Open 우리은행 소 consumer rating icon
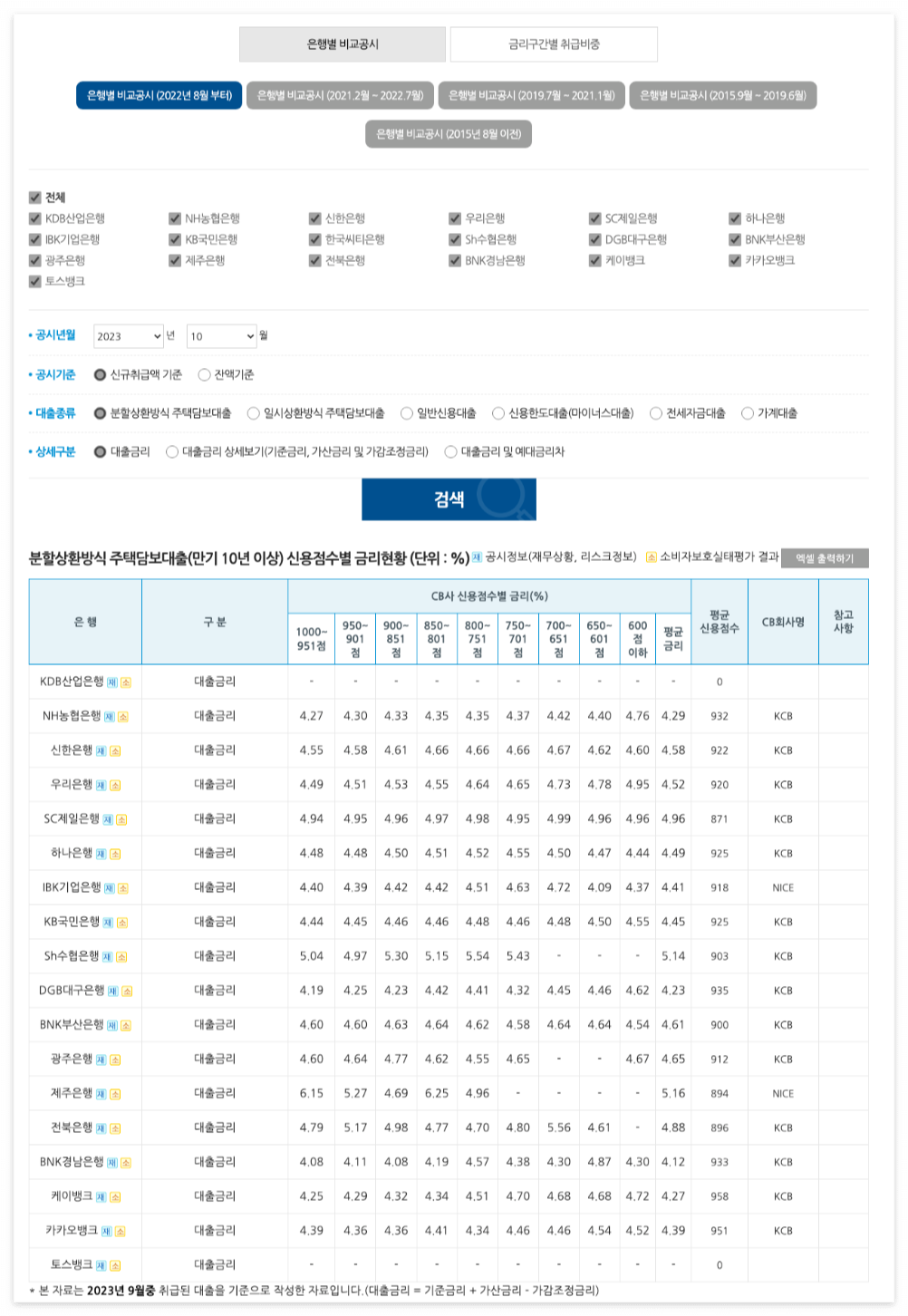The image size is (908, 1316). [x=115, y=786]
